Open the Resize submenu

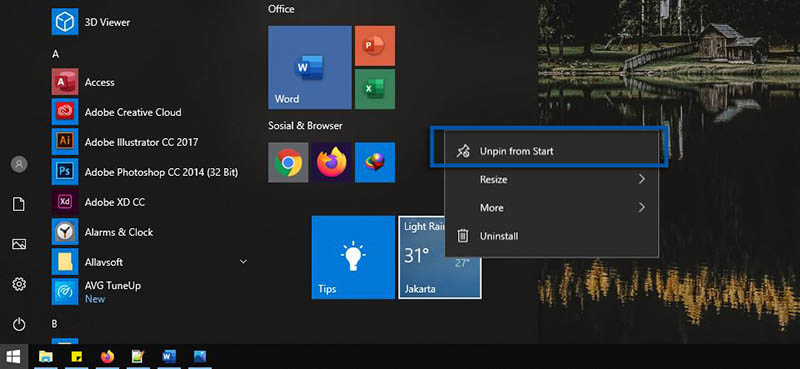click(x=552, y=180)
